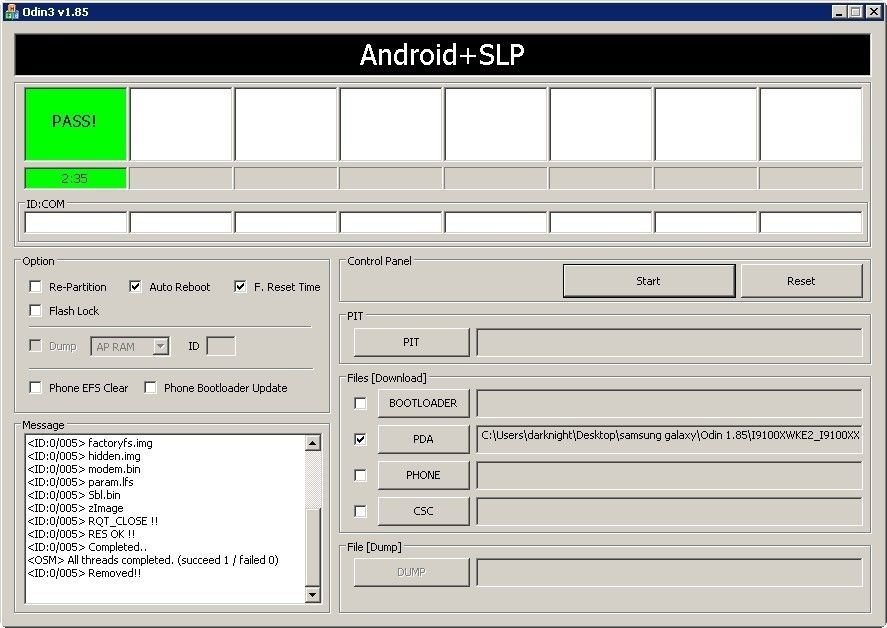
Task: Select the 'RES OK !!' log line
Action: pos(81,534)
